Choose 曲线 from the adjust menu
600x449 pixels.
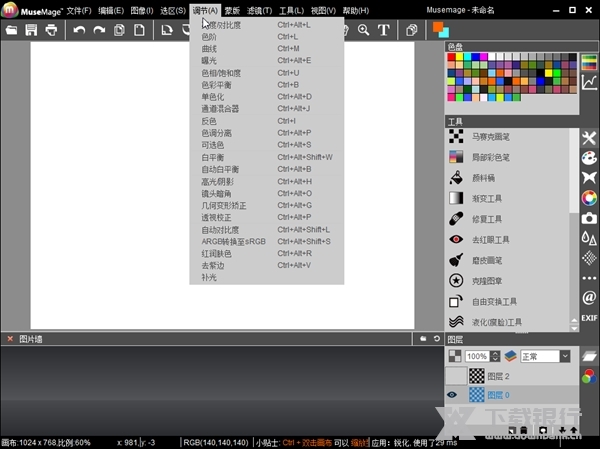[x=267, y=49]
